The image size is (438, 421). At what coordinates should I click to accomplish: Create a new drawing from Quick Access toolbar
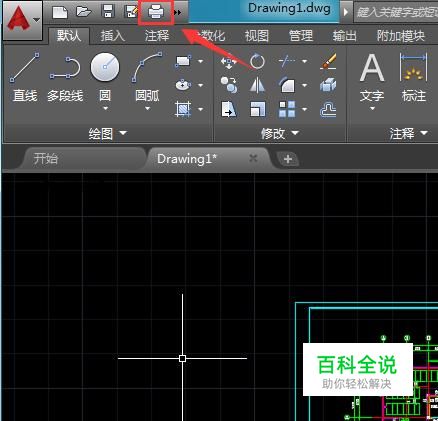[x=60, y=12]
